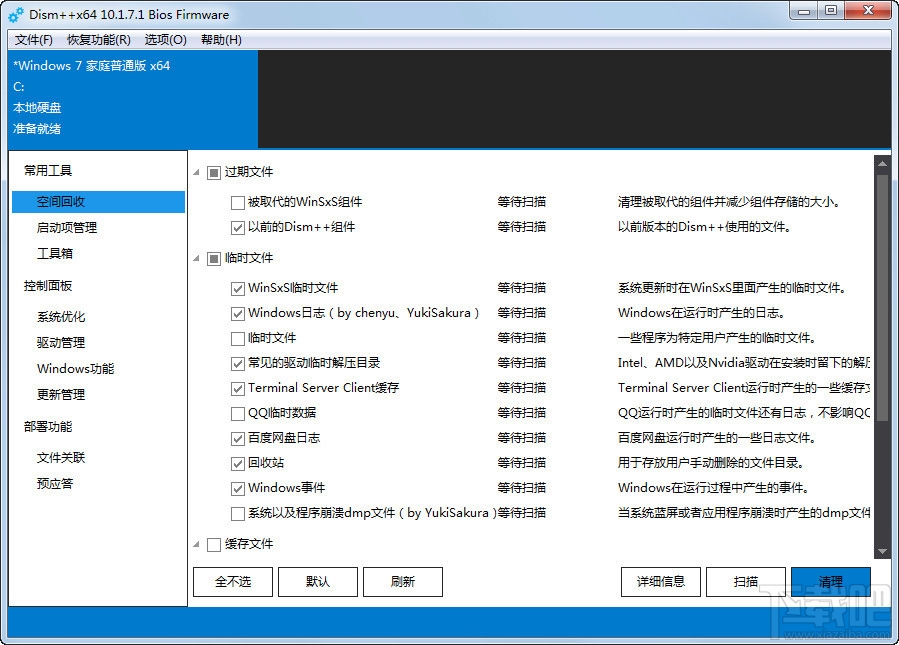Expand the 缓存文件 section
Image resolution: width=899 pixels, height=645 pixels.
pos(196,544)
